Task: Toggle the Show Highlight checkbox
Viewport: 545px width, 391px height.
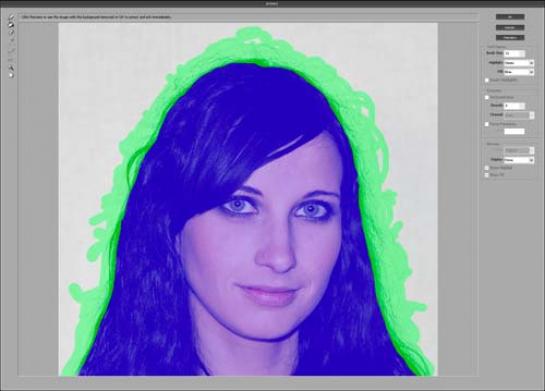Action: tap(487, 168)
